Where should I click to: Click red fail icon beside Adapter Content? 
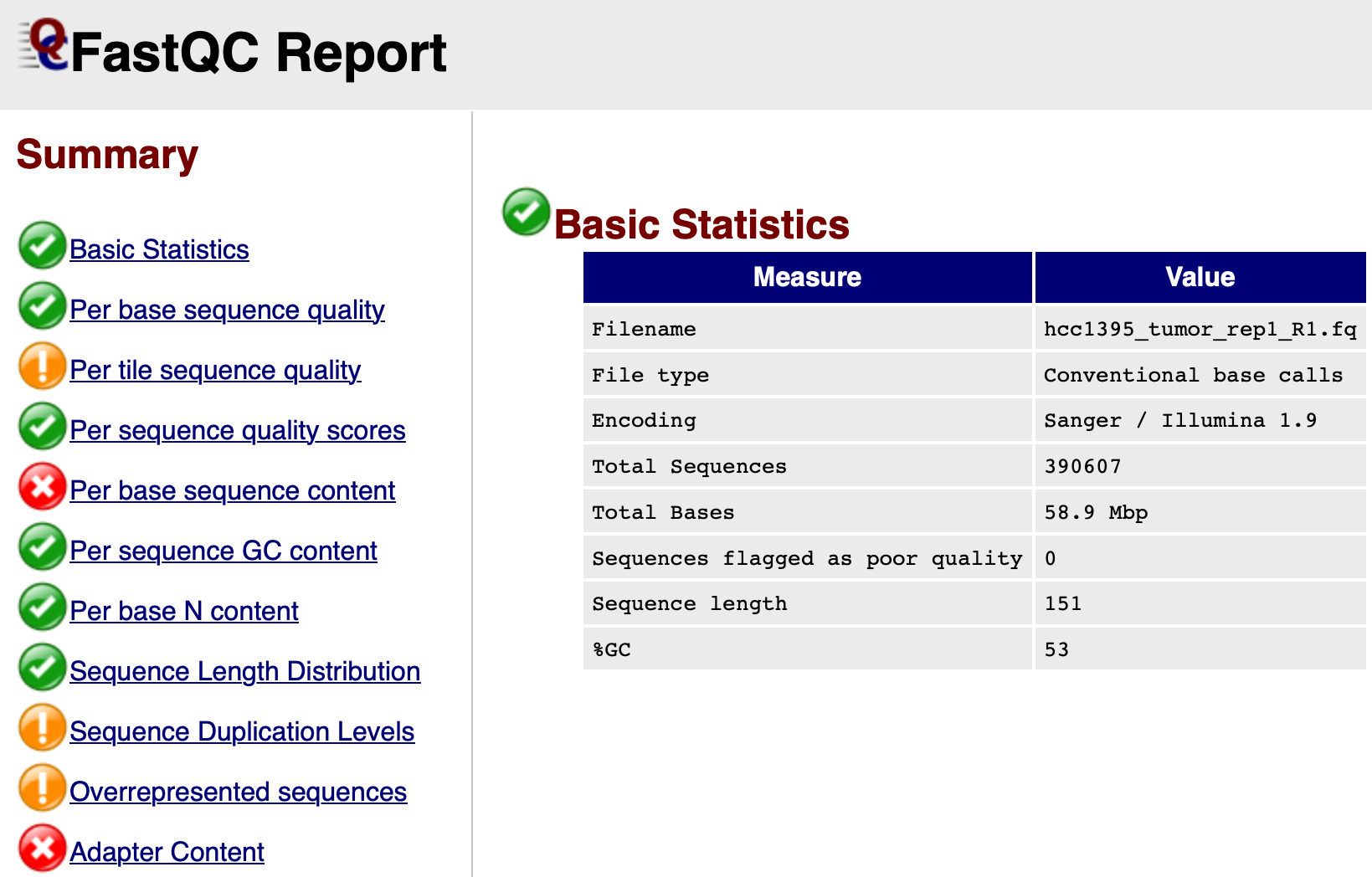[42, 849]
